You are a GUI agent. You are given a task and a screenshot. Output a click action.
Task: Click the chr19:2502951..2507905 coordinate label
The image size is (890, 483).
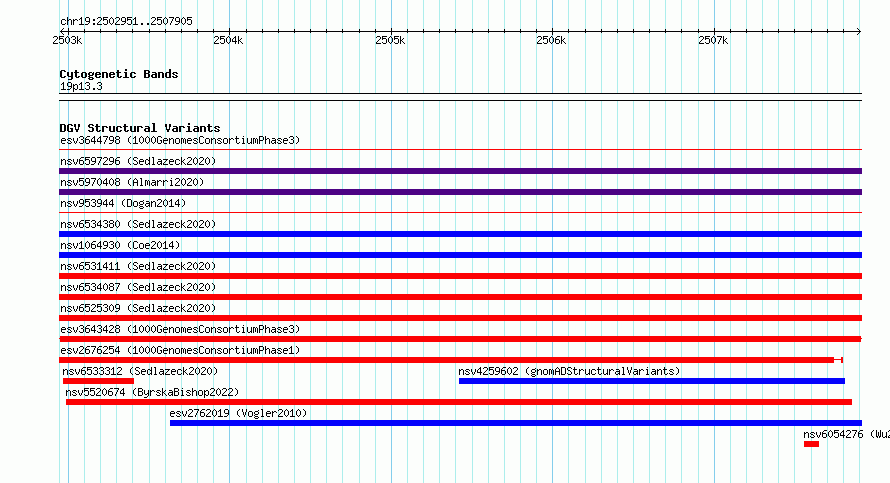coord(126,21)
